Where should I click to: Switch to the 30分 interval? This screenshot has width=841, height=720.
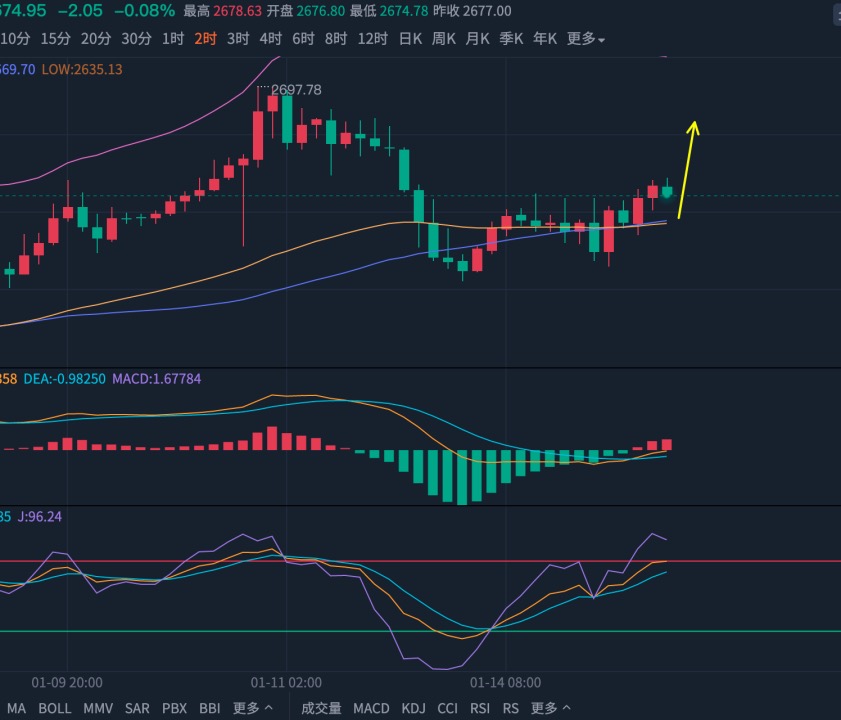tap(136, 39)
